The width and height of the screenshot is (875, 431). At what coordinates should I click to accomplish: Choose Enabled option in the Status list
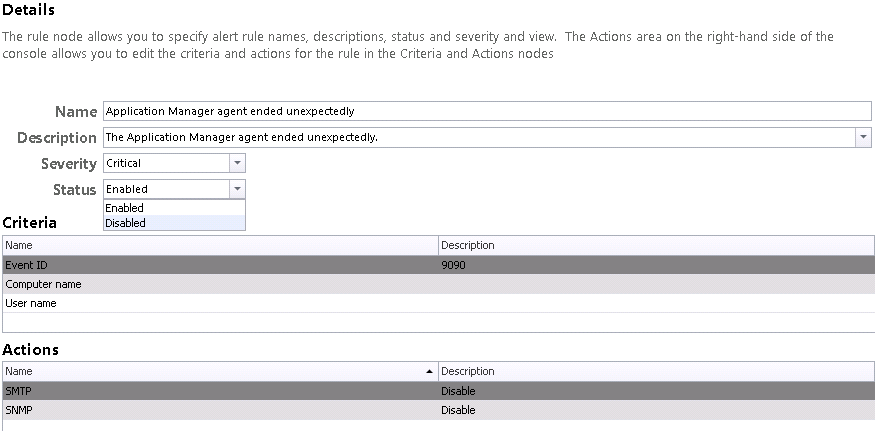(174, 208)
